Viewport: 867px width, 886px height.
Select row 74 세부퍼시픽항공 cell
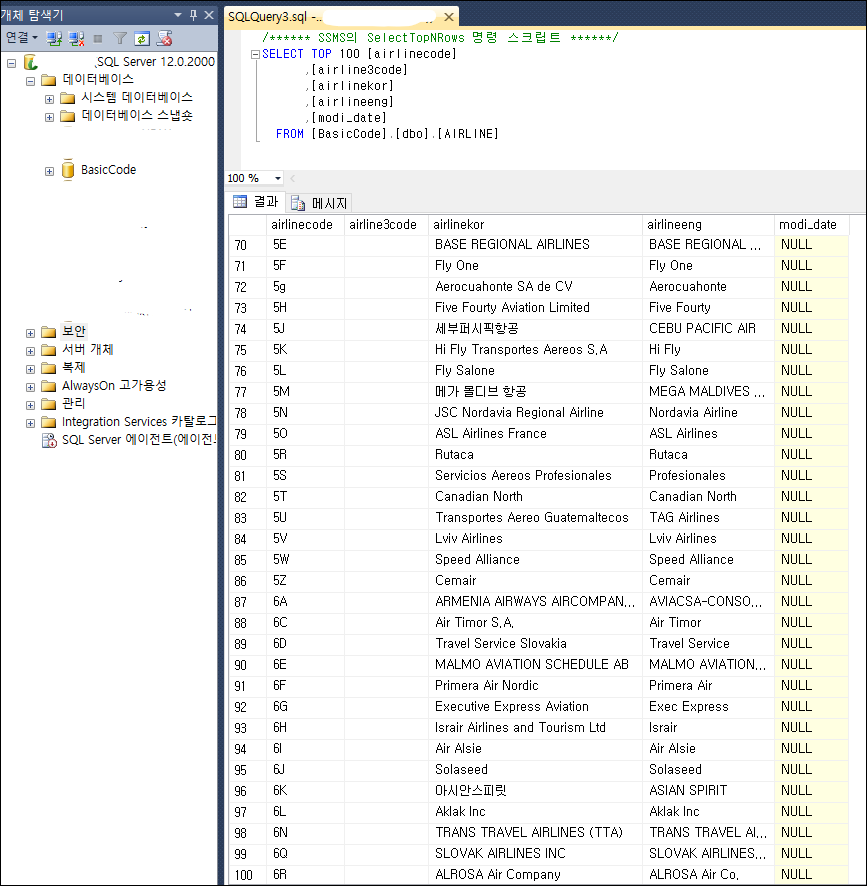pos(477,328)
